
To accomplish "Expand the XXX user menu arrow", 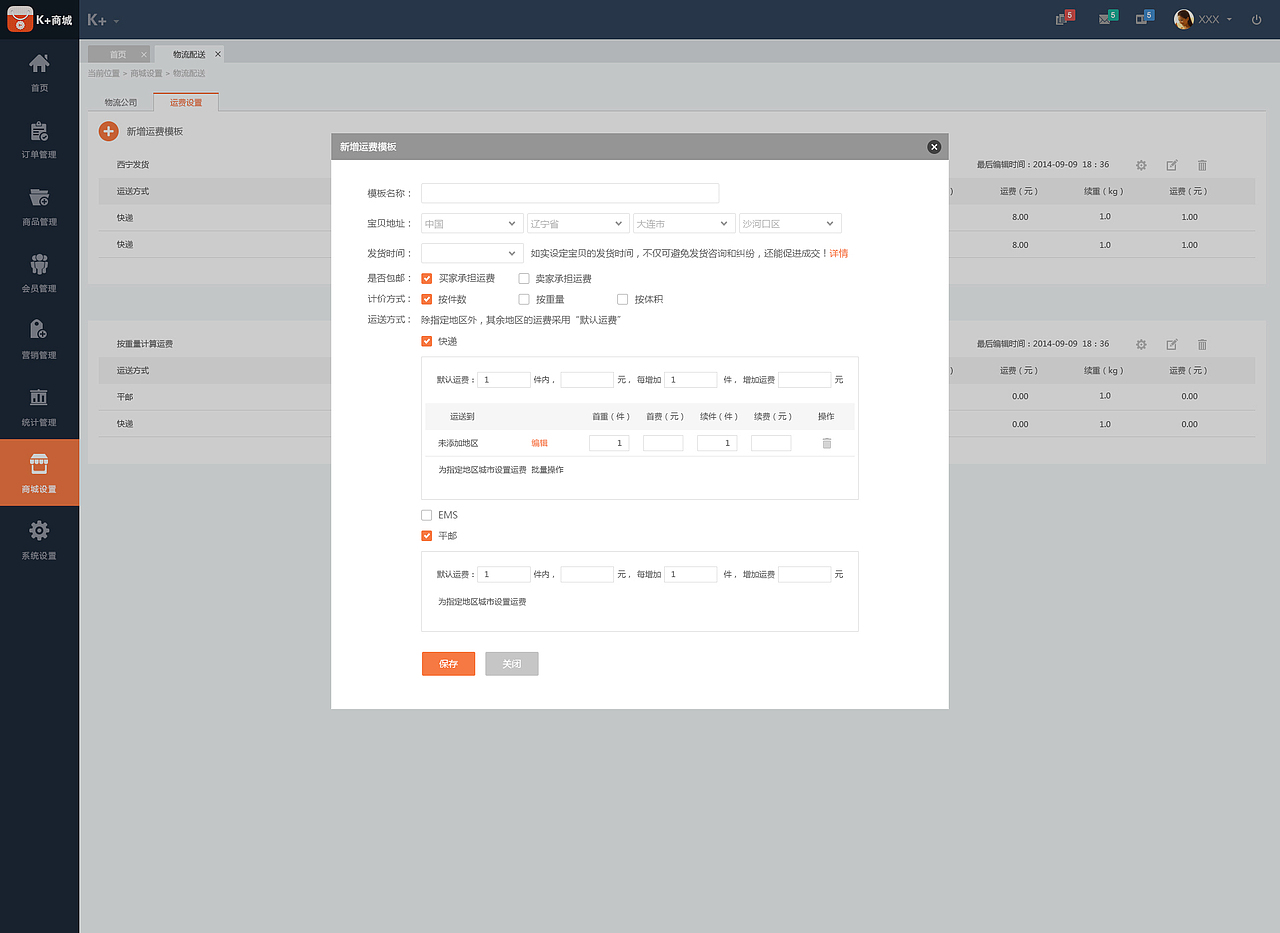I will 1229,19.
